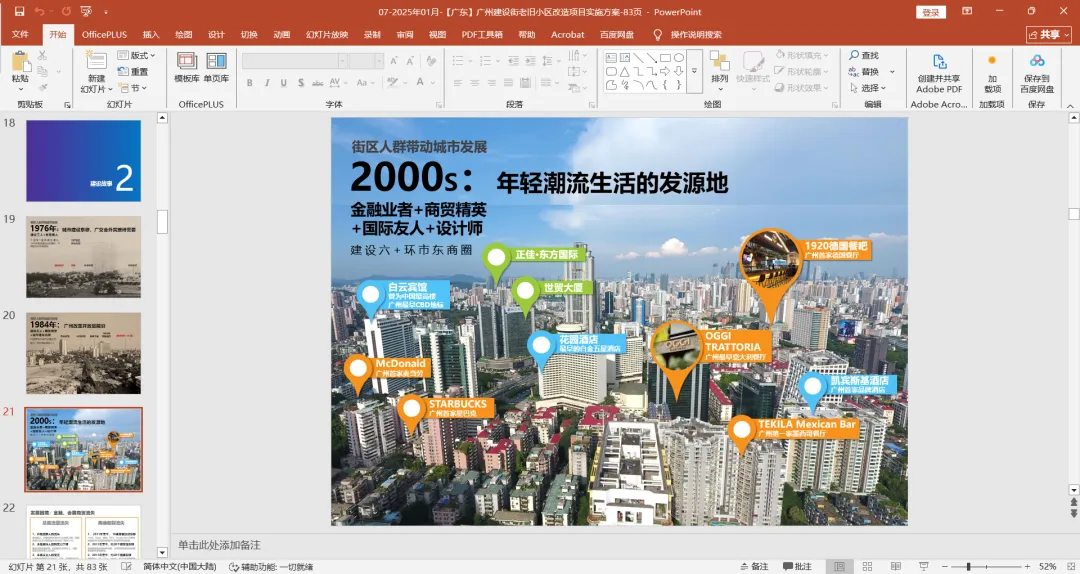Increase font size with the larger A icon
The height and width of the screenshot is (574, 1080).
[x=394, y=61]
